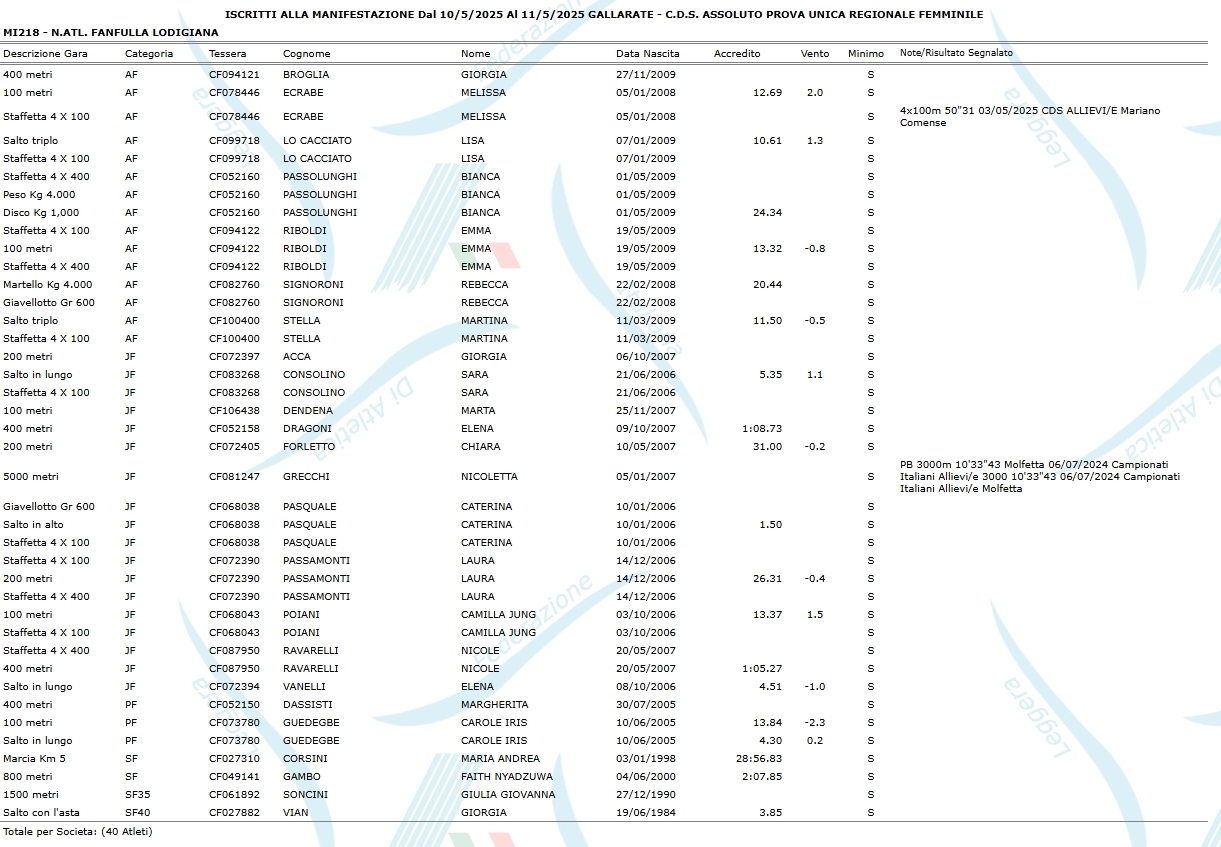The height and width of the screenshot is (847, 1221).
Task: Click the wind value '-0.8'
Action: tap(815, 249)
